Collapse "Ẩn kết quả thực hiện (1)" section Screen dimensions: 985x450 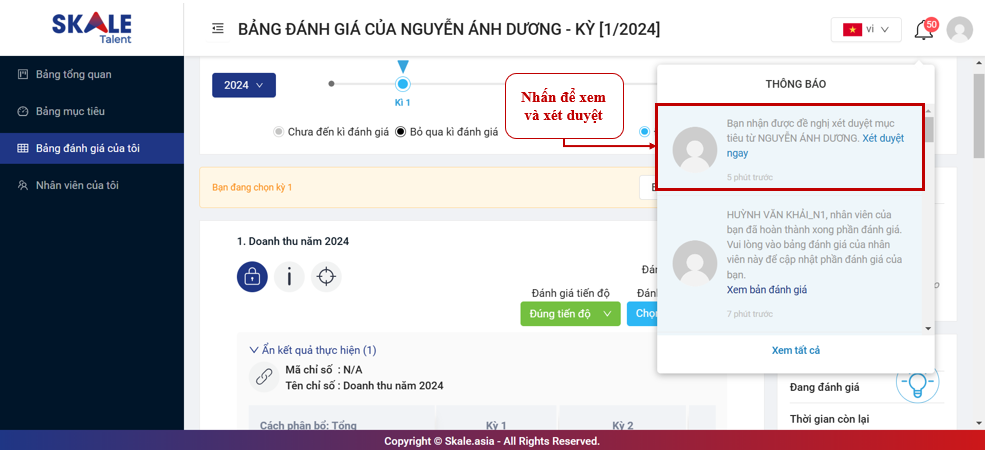pyautogui.click(x=312, y=350)
